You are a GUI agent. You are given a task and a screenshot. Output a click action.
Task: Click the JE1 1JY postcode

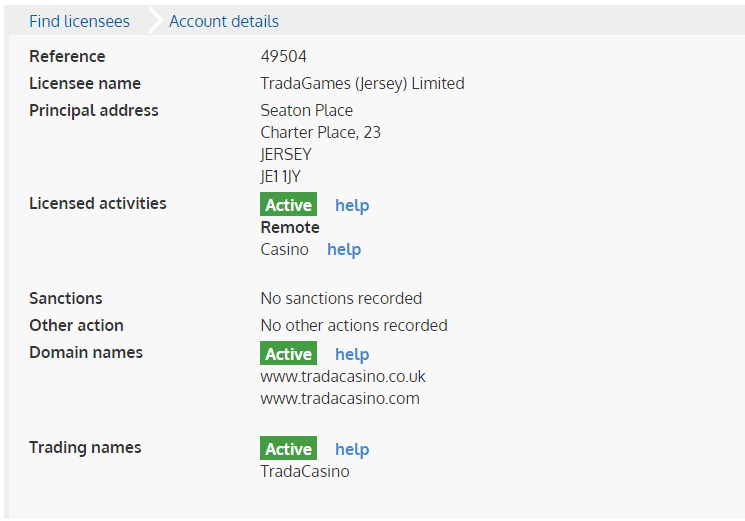point(280,177)
